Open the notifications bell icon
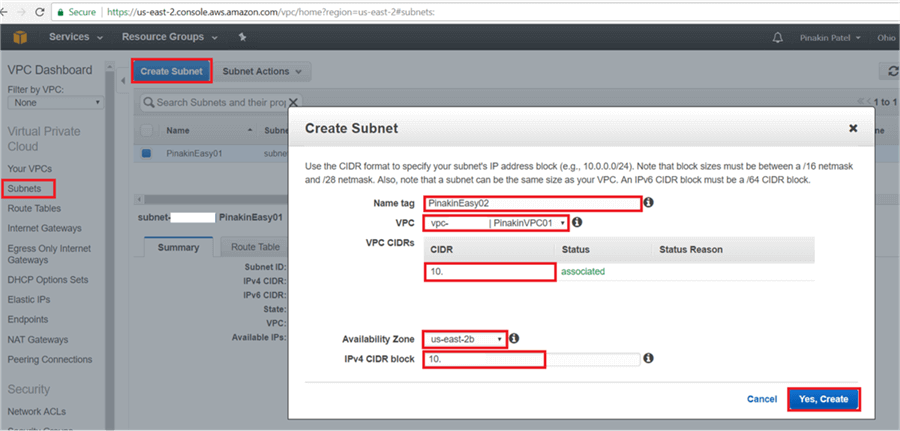This screenshot has width=900, height=431. click(x=778, y=38)
